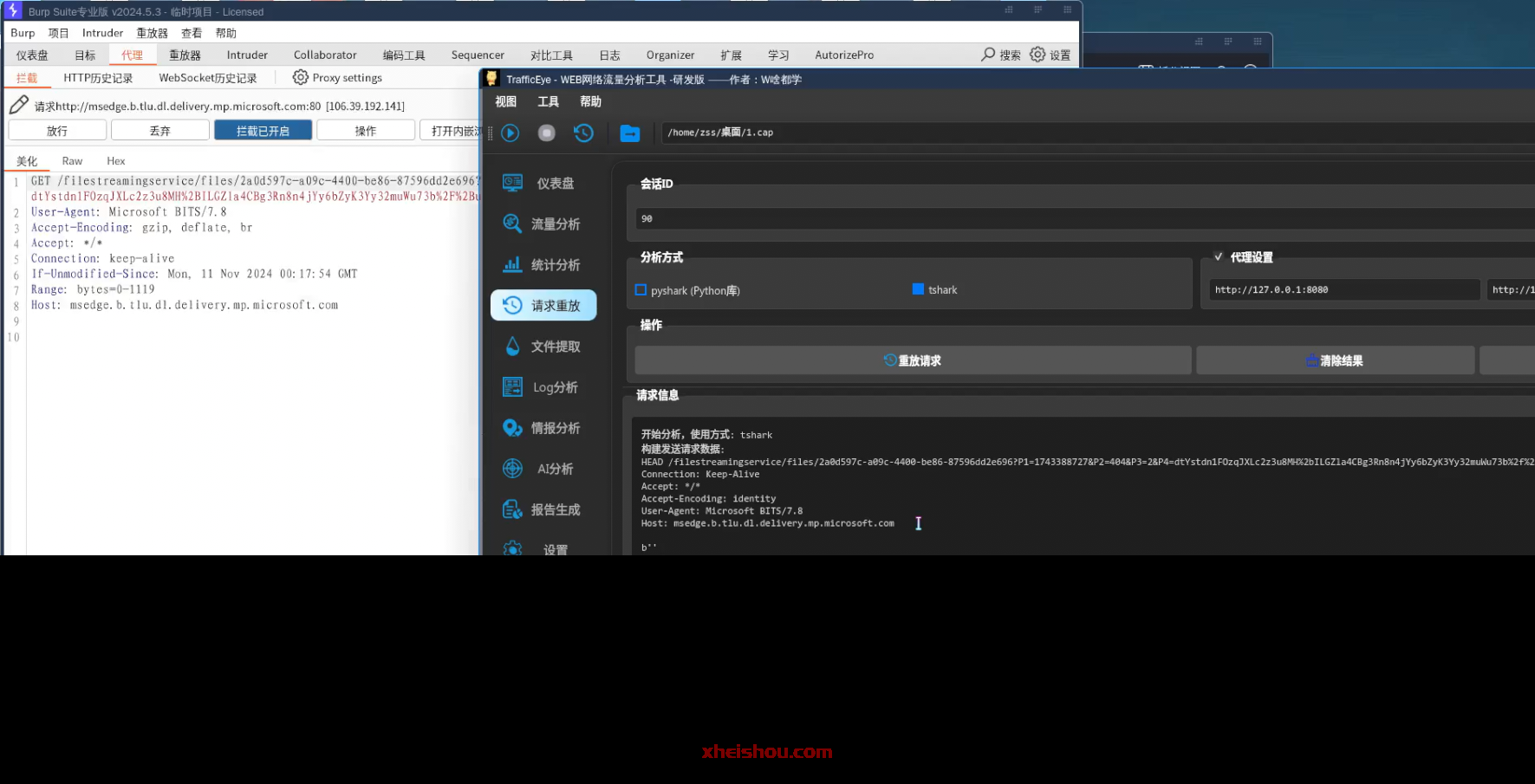Viewport: 1535px width, 784px height.
Task: Open 报告生成 in TrafficEye sidebar
Action: (x=543, y=509)
